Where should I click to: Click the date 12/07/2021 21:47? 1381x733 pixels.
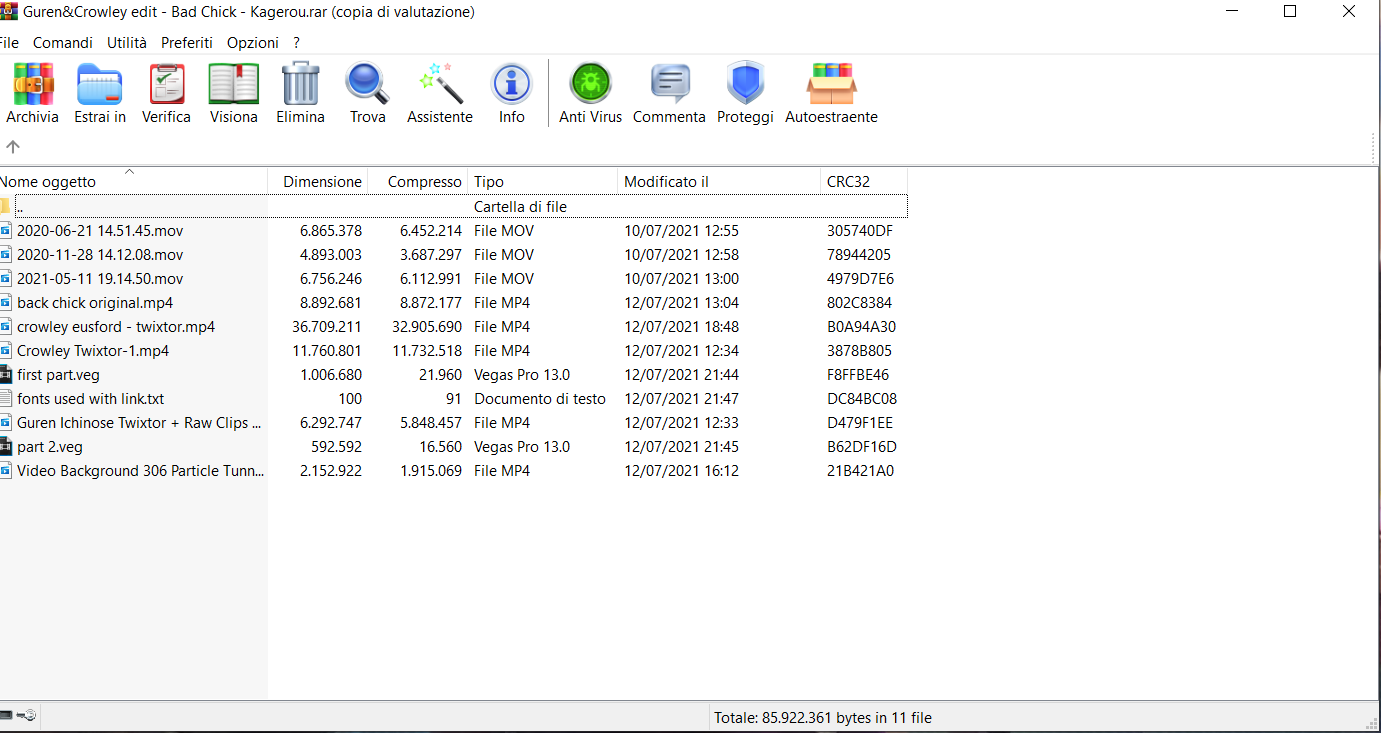coord(682,399)
